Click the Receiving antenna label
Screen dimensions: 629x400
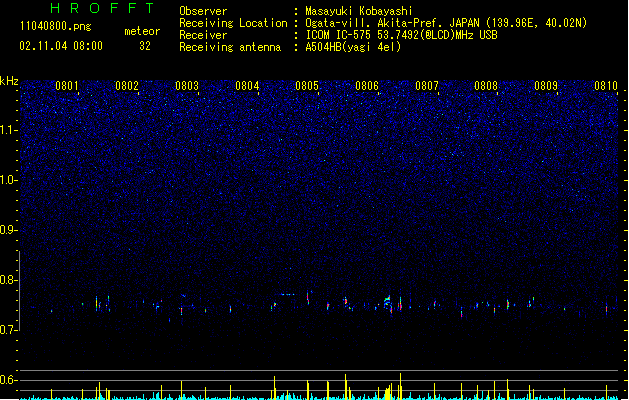pos(230,47)
